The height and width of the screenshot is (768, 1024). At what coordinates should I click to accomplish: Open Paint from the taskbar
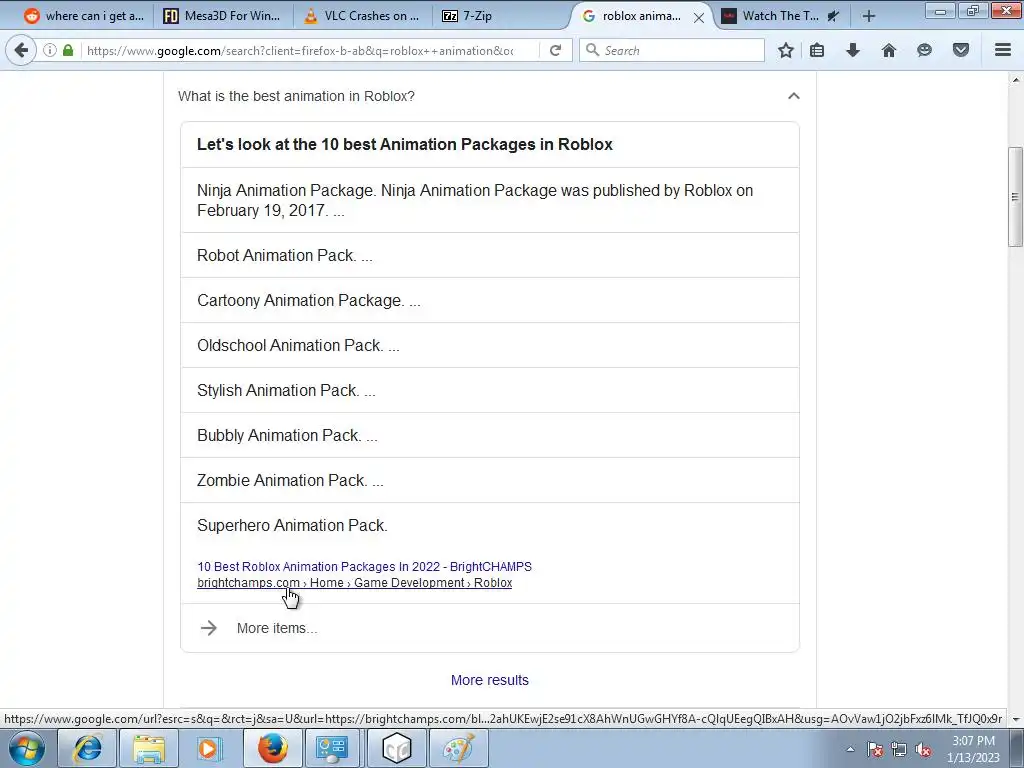pos(458,748)
